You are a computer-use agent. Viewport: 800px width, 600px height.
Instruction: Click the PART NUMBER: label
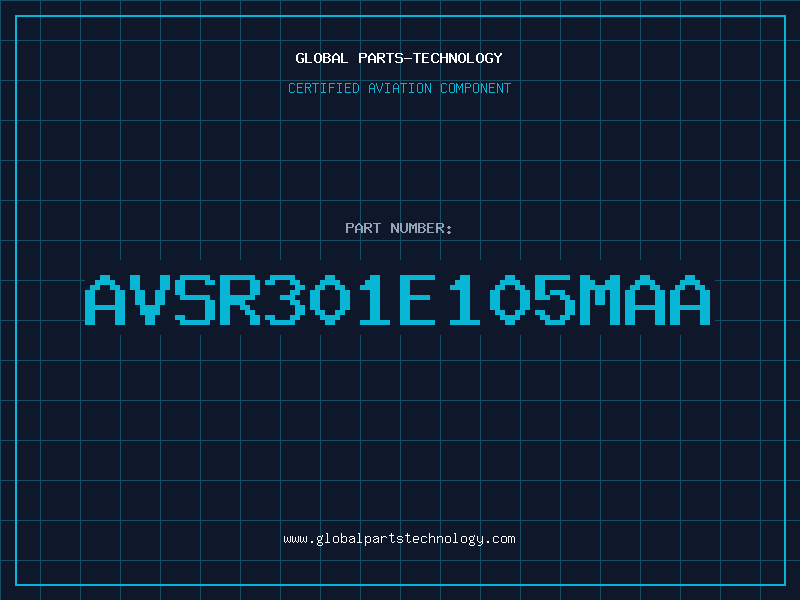pyautogui.click(x=399, y=228)
